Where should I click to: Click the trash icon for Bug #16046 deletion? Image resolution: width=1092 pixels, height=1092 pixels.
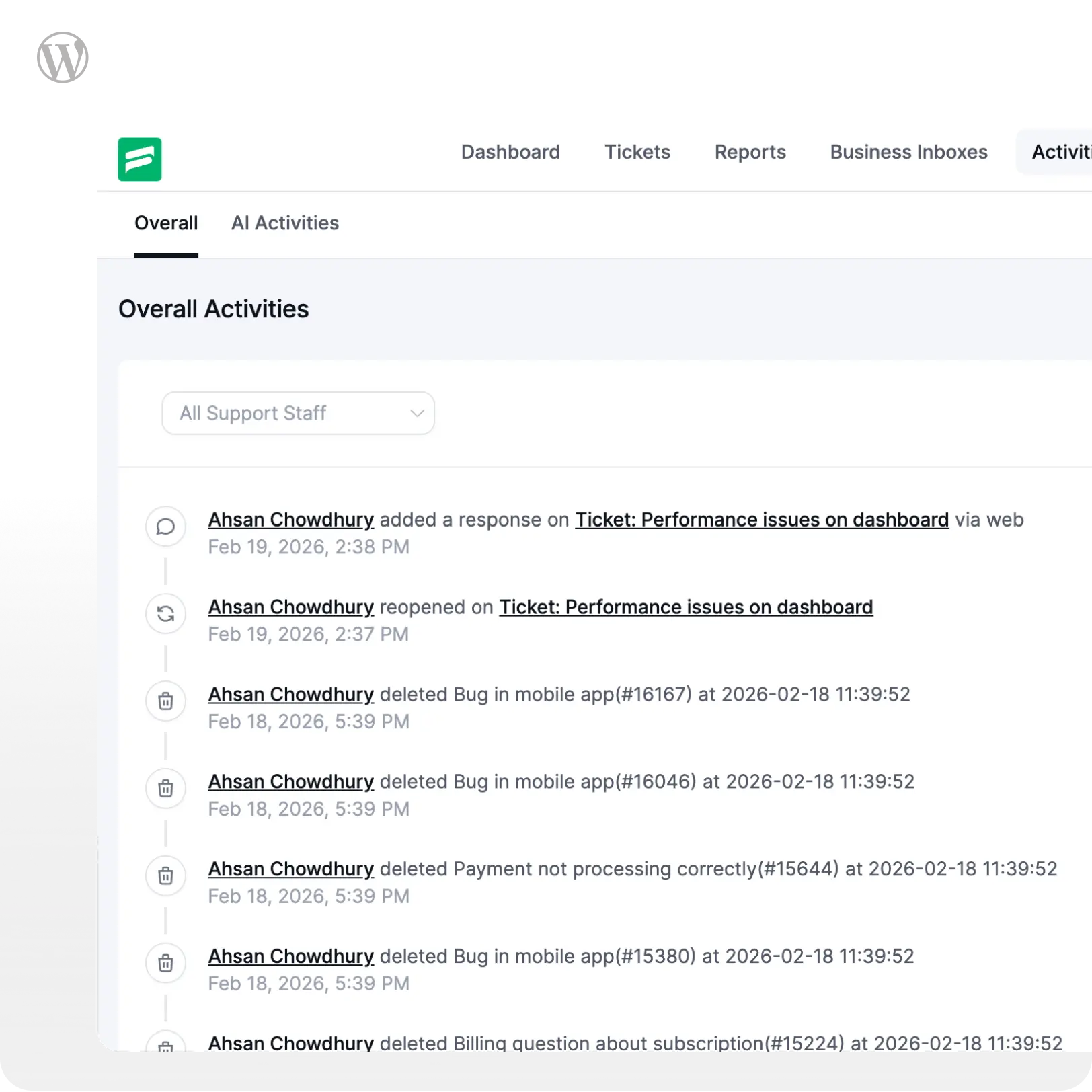point(165,789)
